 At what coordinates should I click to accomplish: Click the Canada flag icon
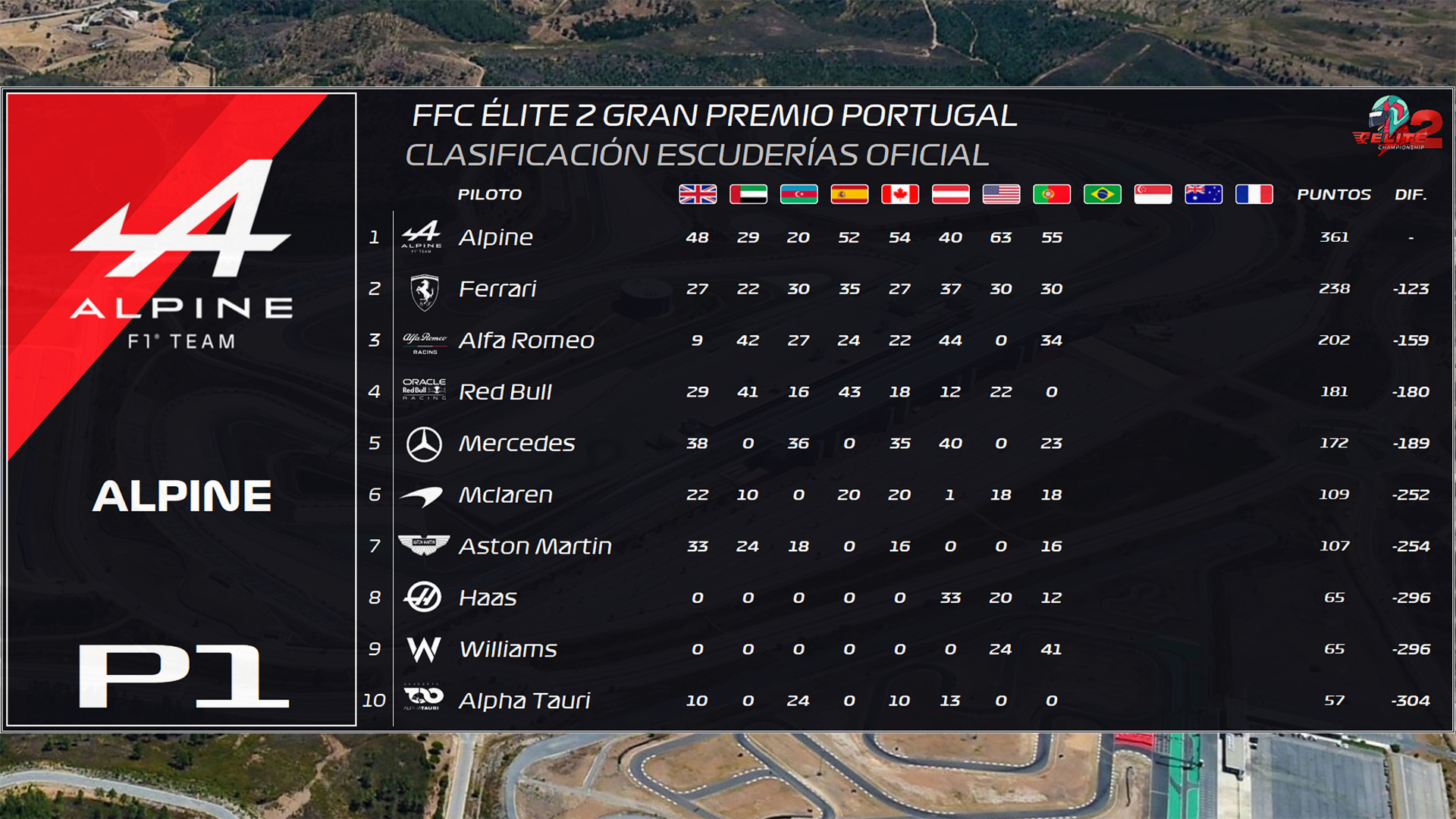900,194
